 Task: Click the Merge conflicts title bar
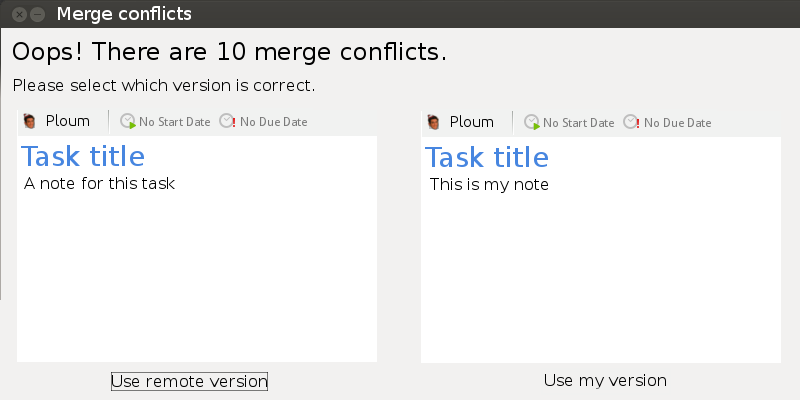tap(400, 15)
